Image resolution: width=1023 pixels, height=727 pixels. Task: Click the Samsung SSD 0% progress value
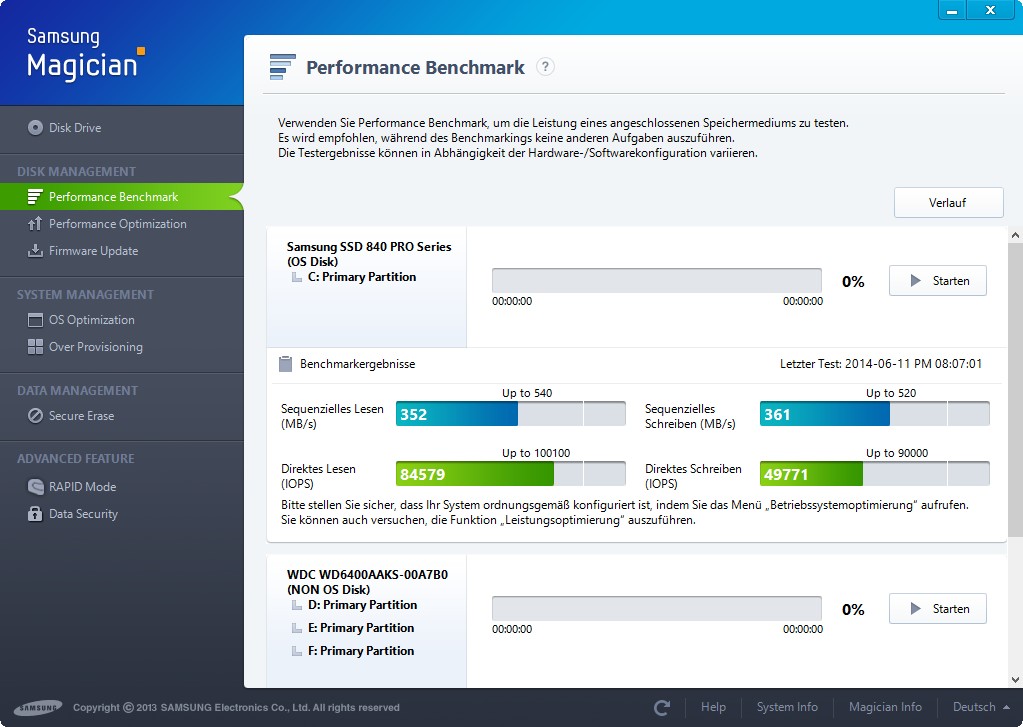[x=853, y=281]
